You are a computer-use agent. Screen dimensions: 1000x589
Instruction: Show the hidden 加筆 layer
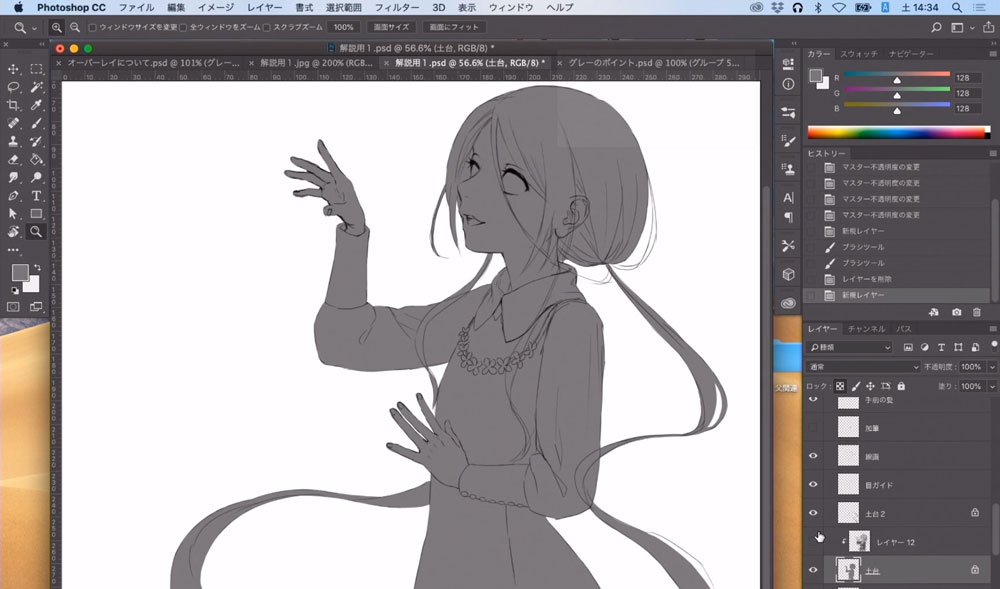[813, 428]
